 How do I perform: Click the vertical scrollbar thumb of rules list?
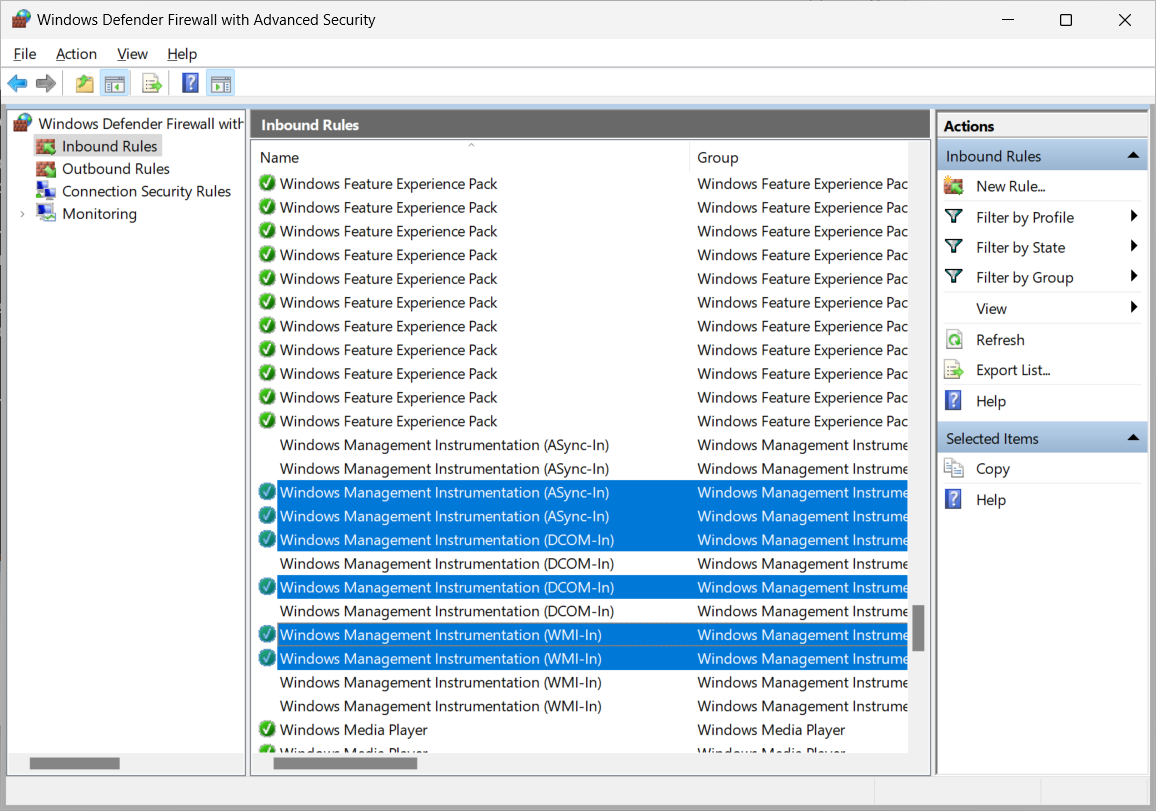[918, 628]
